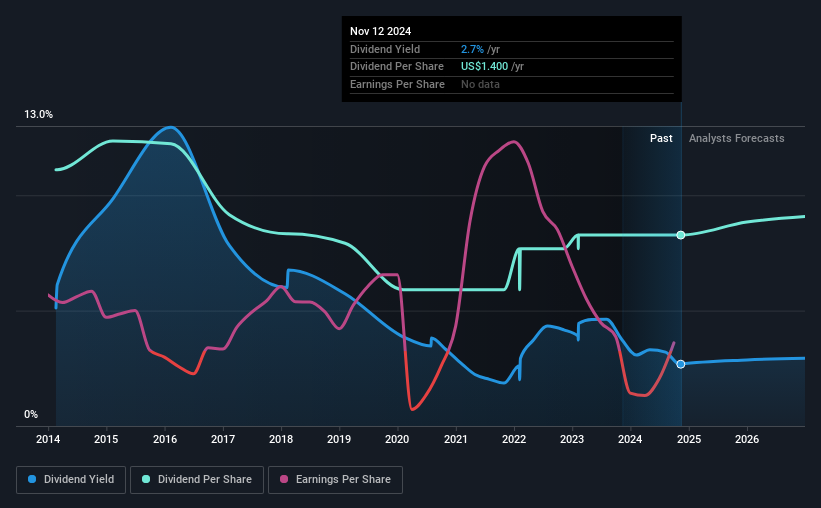The image size is (821, 508).
Task: Click tooltip 'Dividend Per Share' row label
Action: 397,67
